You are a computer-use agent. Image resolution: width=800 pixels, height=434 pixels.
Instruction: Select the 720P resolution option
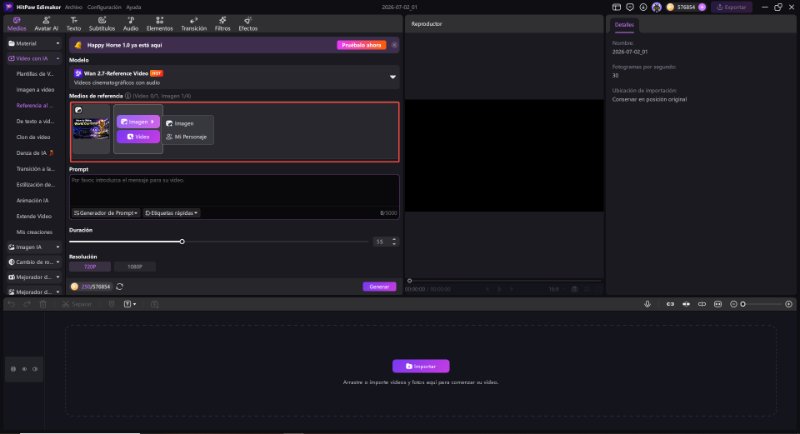click(x=90, y=267)
